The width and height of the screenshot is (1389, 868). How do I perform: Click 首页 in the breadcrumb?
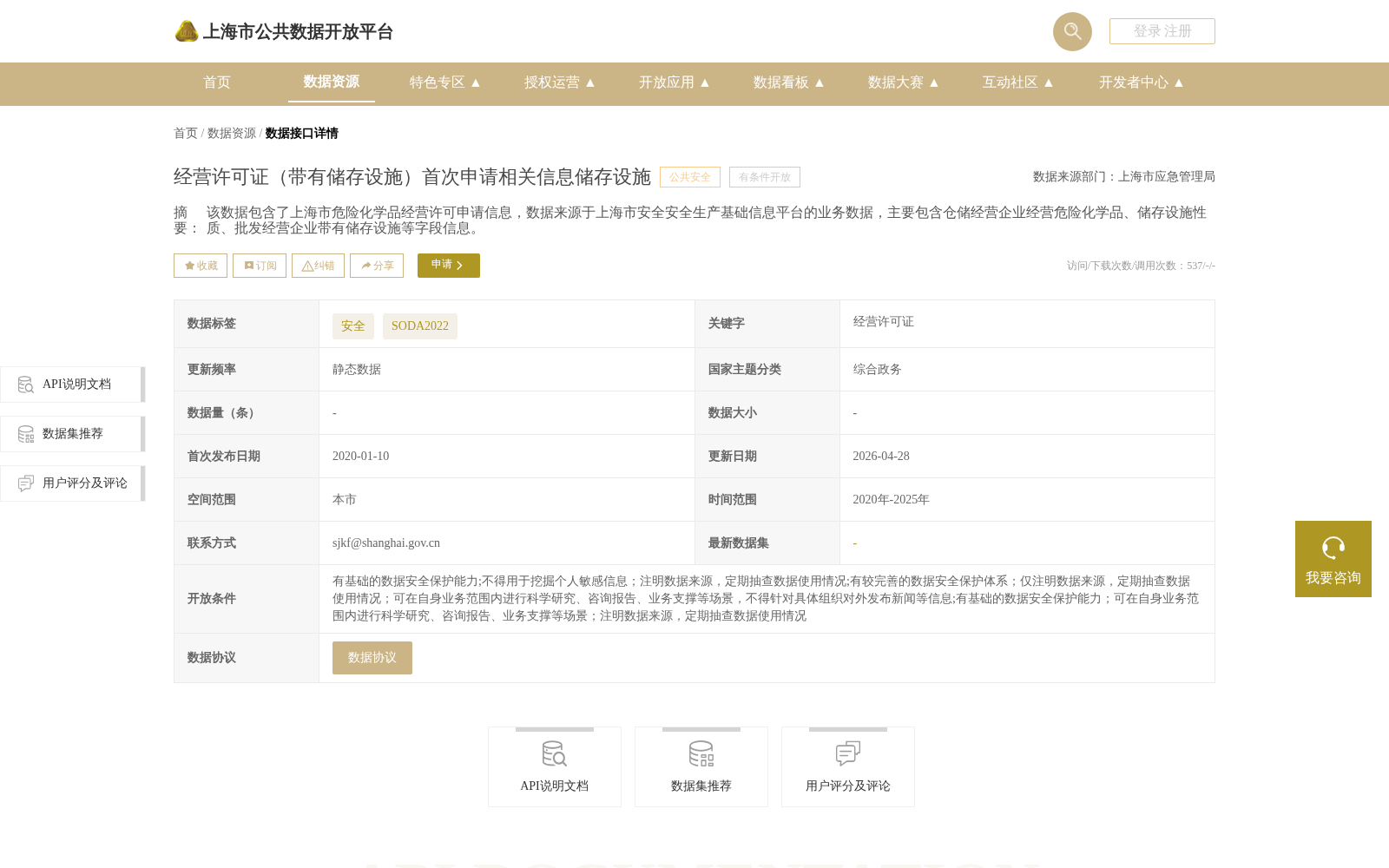click(186, 133)
